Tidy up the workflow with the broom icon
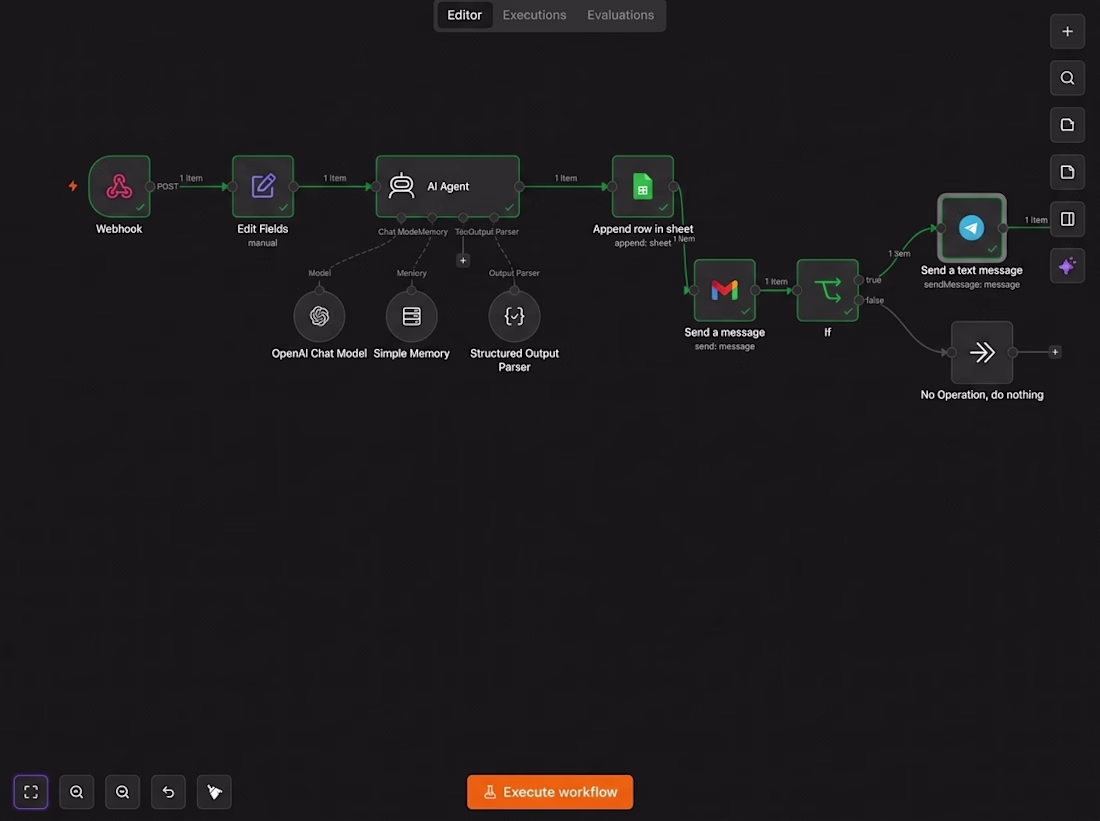 [x=214, y=792]
